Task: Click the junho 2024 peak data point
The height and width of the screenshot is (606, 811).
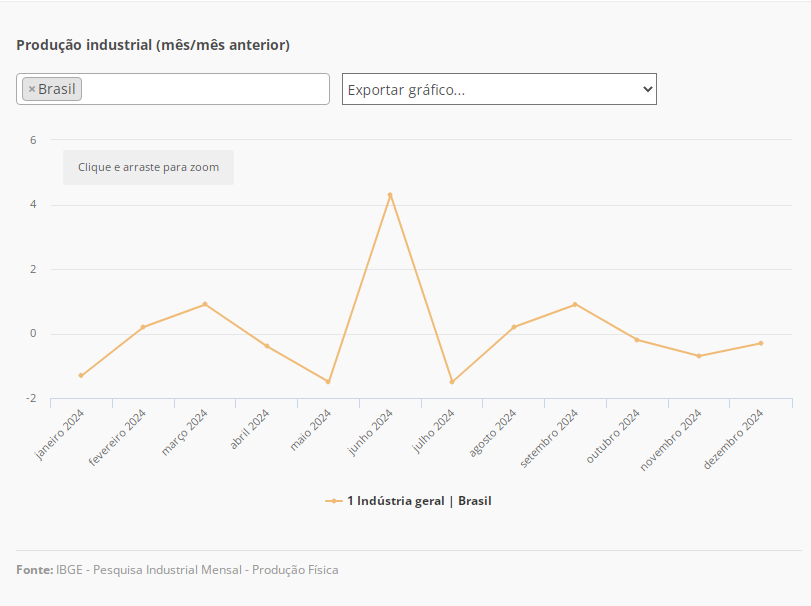Action: click(390, 195)
